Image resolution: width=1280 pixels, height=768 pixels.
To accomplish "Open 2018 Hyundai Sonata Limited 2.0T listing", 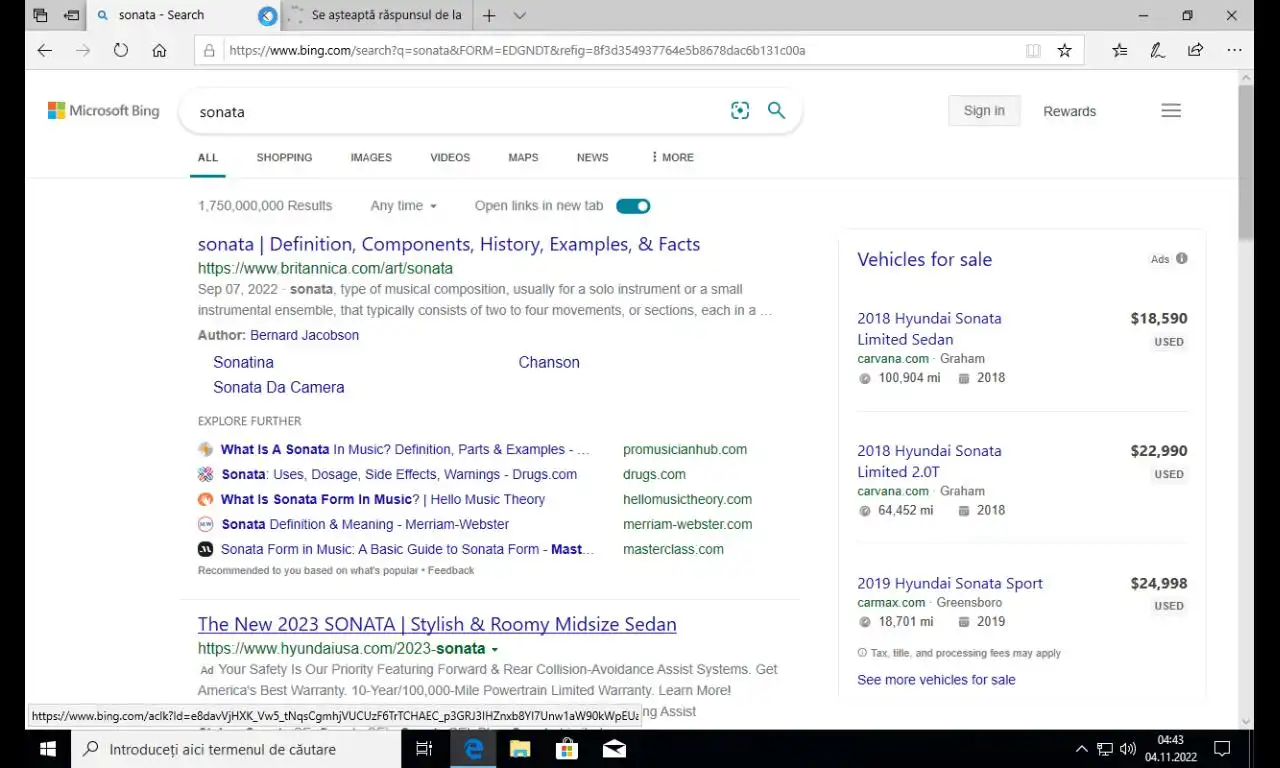I will [929, 461].
